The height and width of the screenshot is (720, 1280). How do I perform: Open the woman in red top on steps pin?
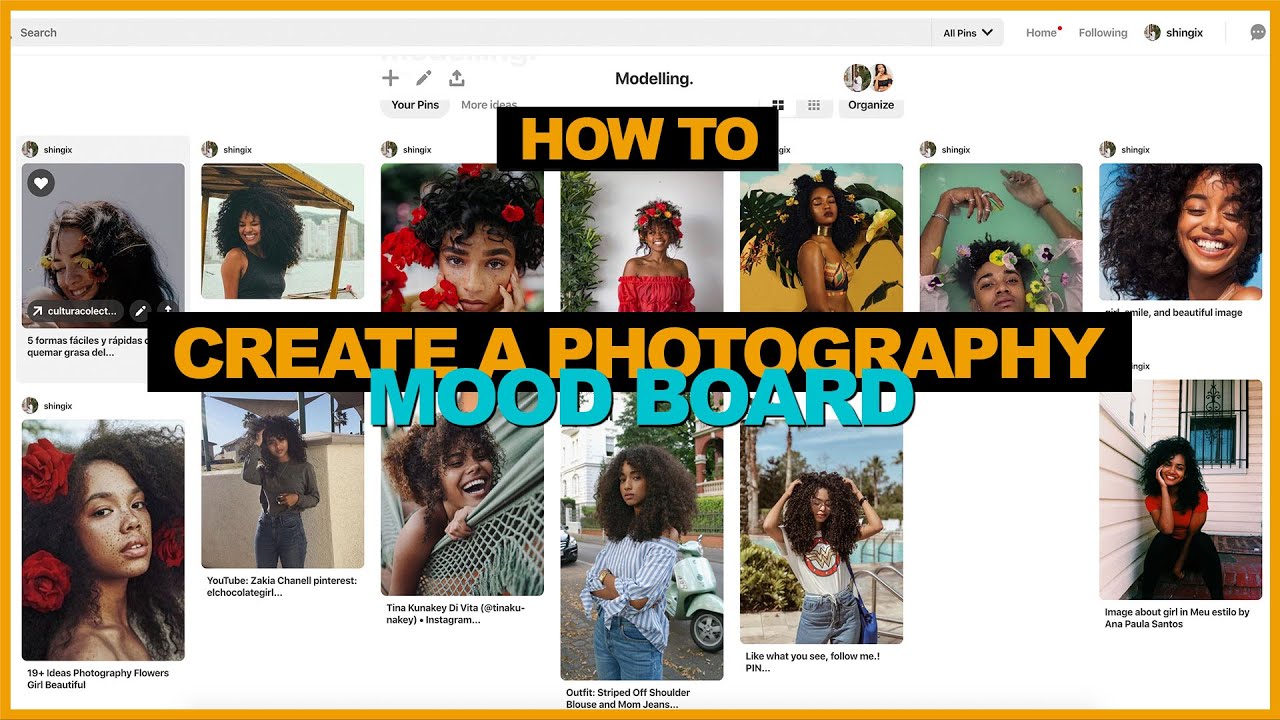pos(1180,490)
